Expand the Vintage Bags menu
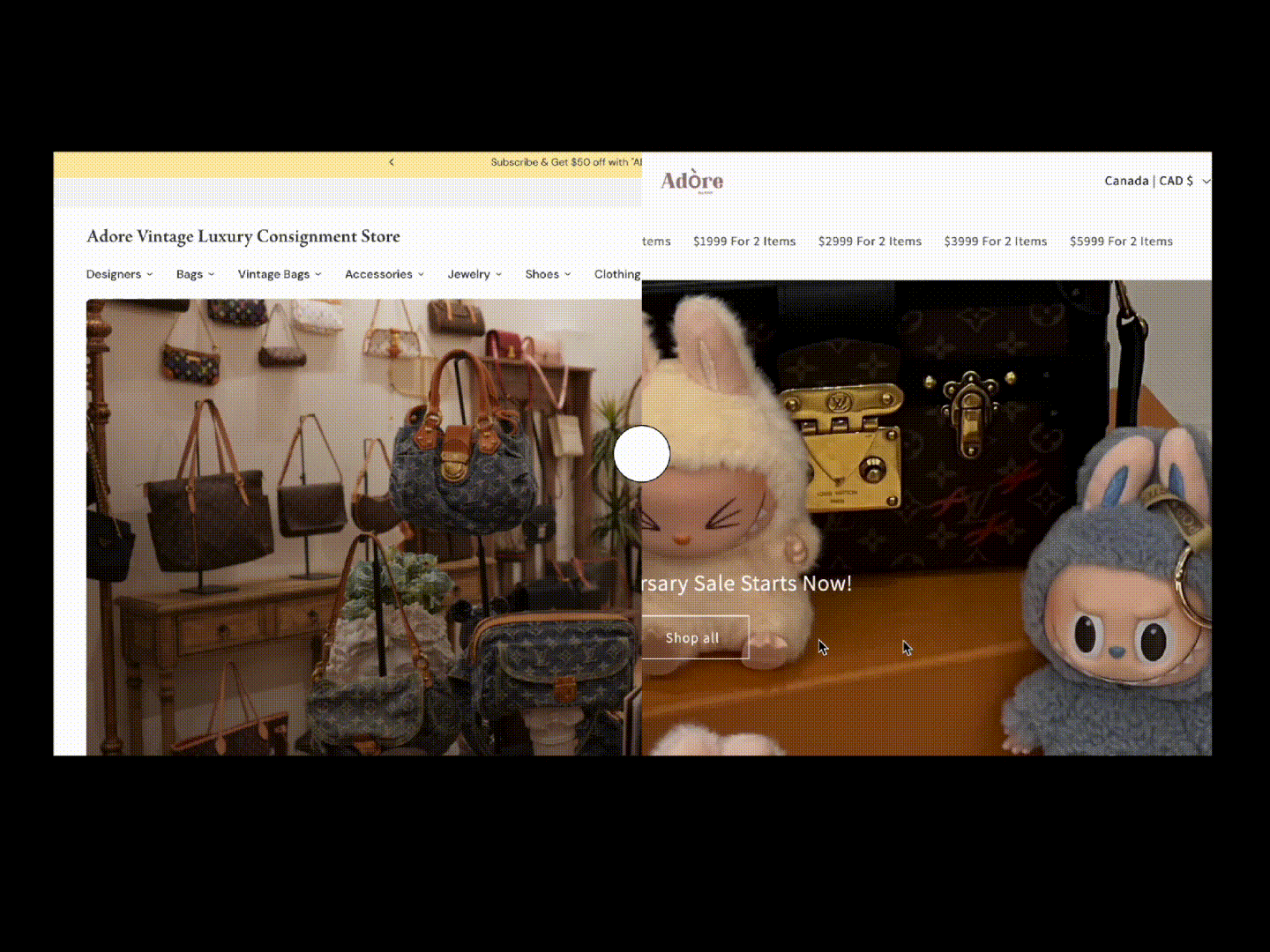 pos(280,274)
